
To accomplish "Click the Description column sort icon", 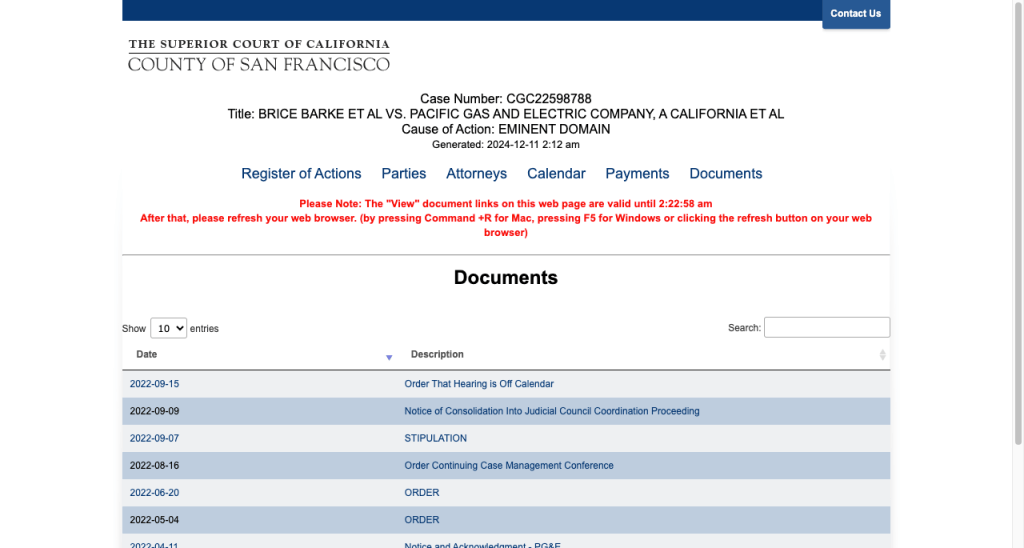I will (x=882, y=355).
